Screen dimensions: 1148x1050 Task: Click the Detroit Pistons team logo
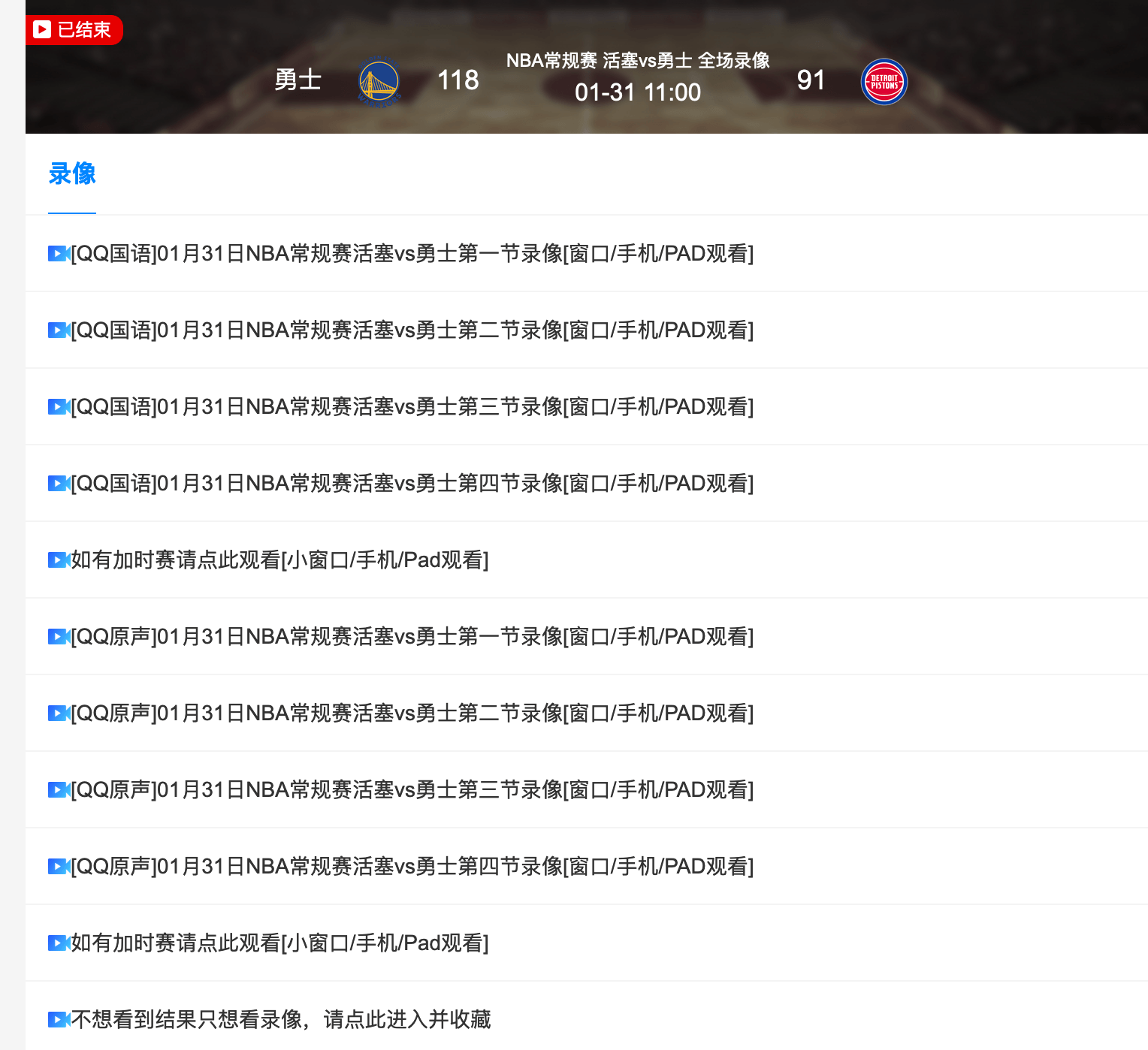pos(884,81)
